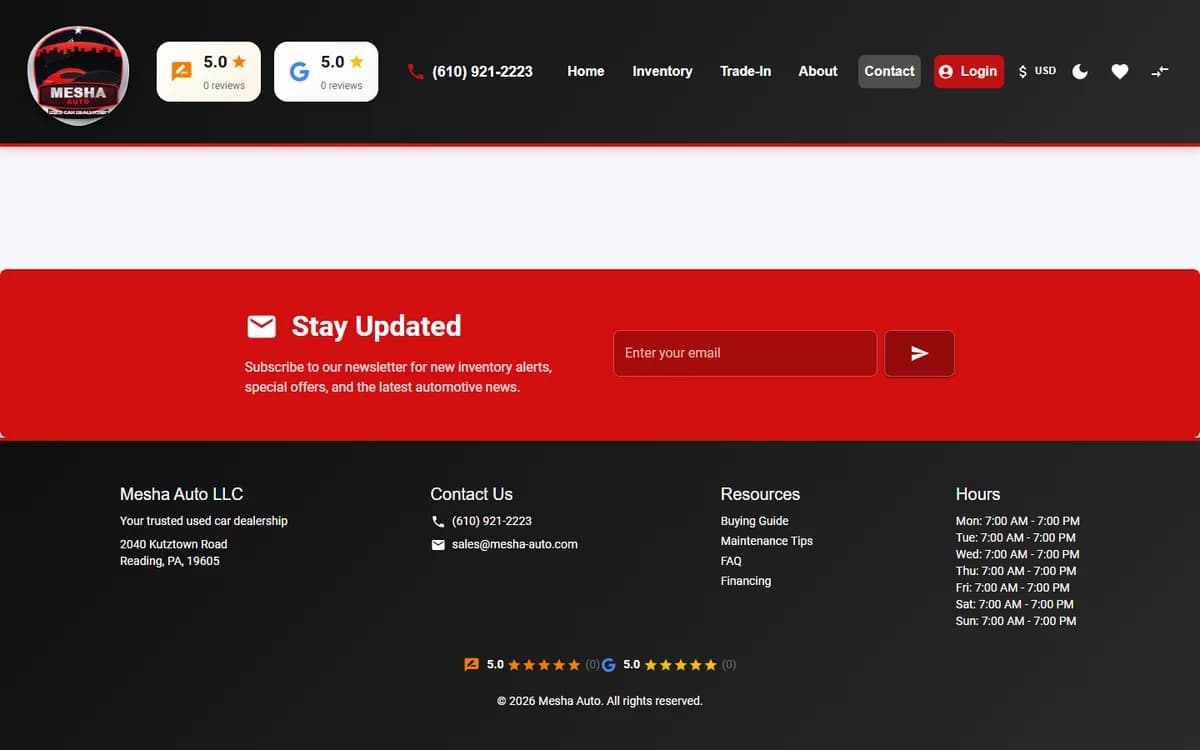1200x750 pixels.
Task: Open favorites heart icon
Action: click(1120, 71)
